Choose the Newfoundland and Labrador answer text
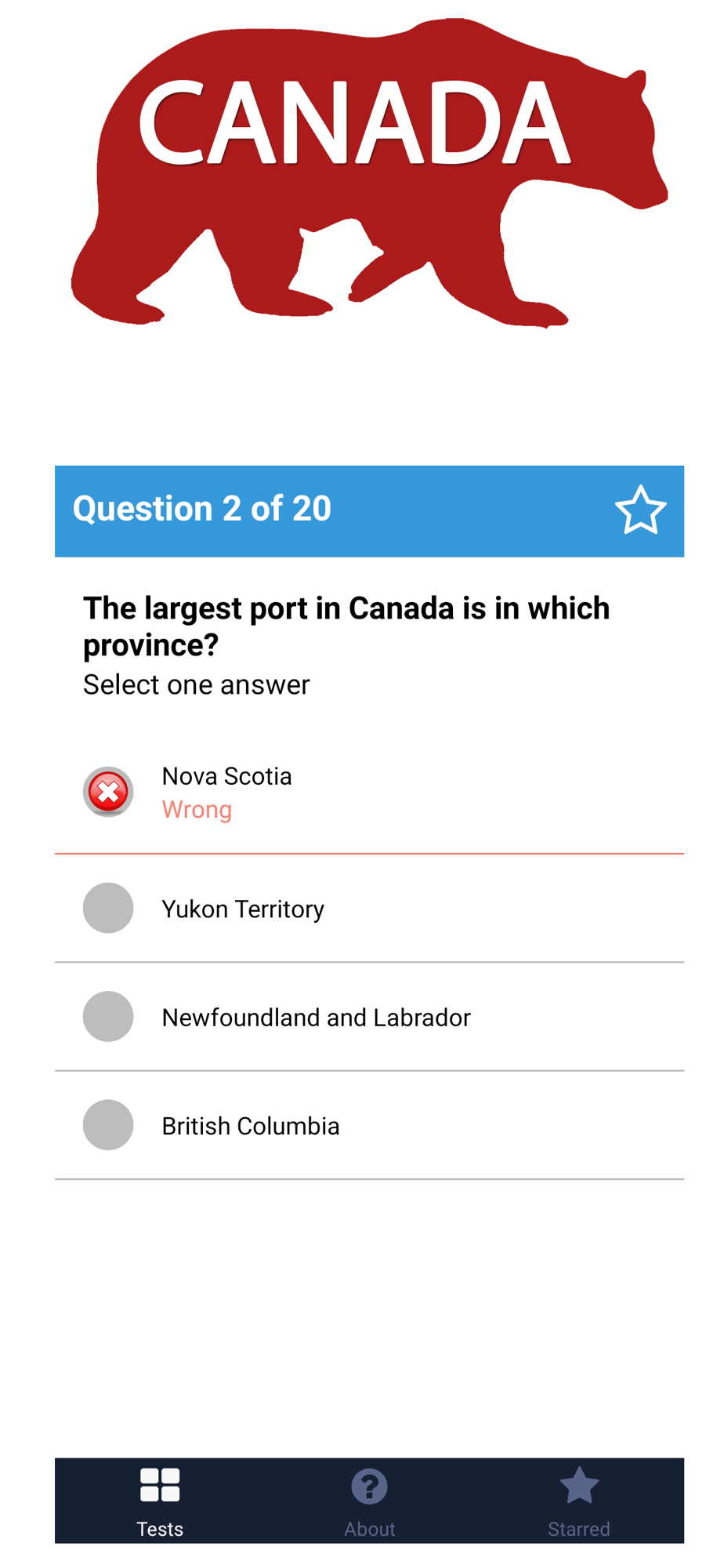This screenshot has width=724, height=1568. coord(316,1018)
